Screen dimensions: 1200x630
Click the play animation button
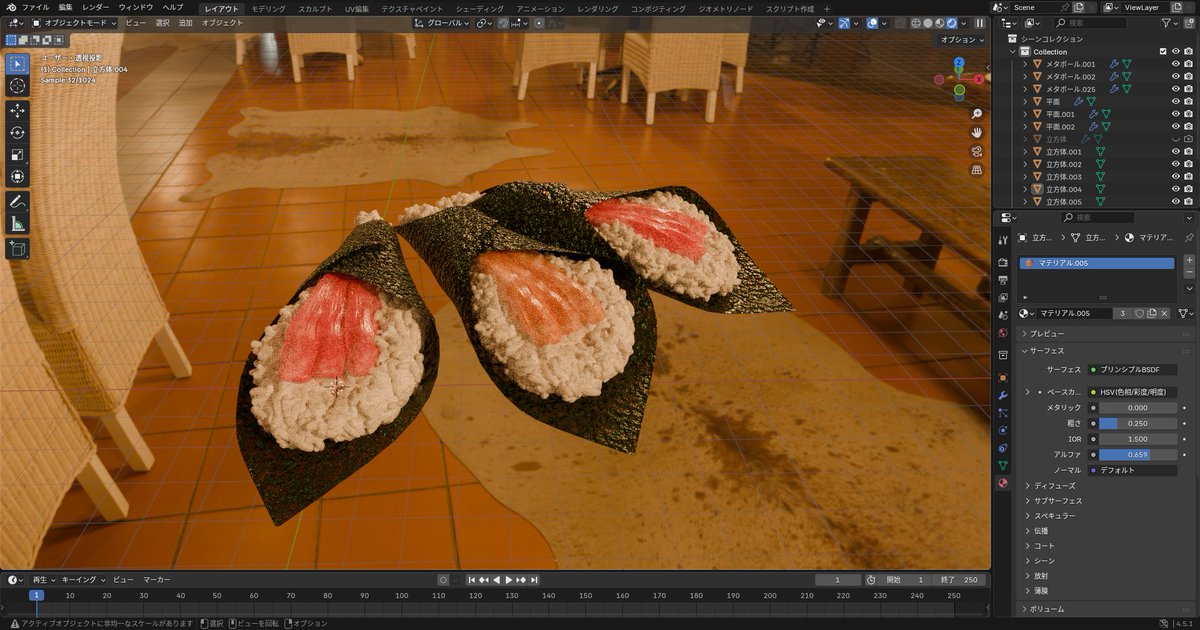[x=509, y=579]
